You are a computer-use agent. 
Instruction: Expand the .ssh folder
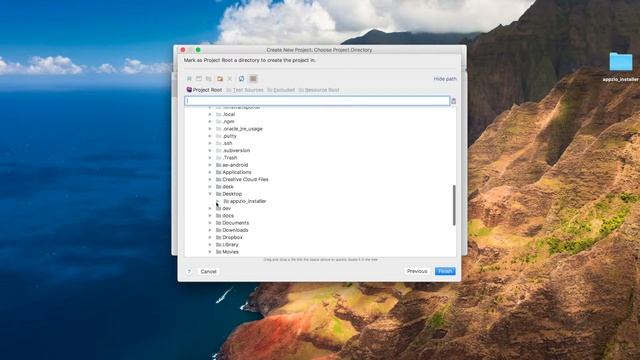tap(210, 143)
